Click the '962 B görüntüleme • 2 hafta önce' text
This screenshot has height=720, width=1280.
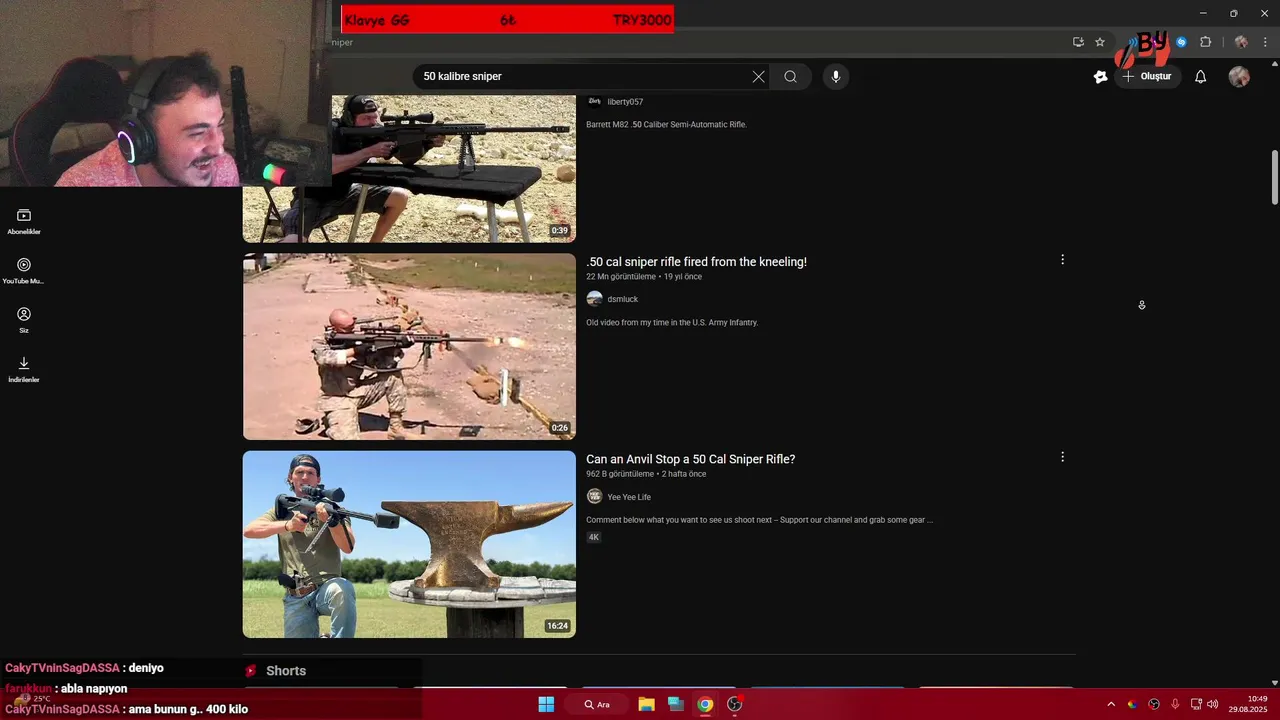point(646,474)
